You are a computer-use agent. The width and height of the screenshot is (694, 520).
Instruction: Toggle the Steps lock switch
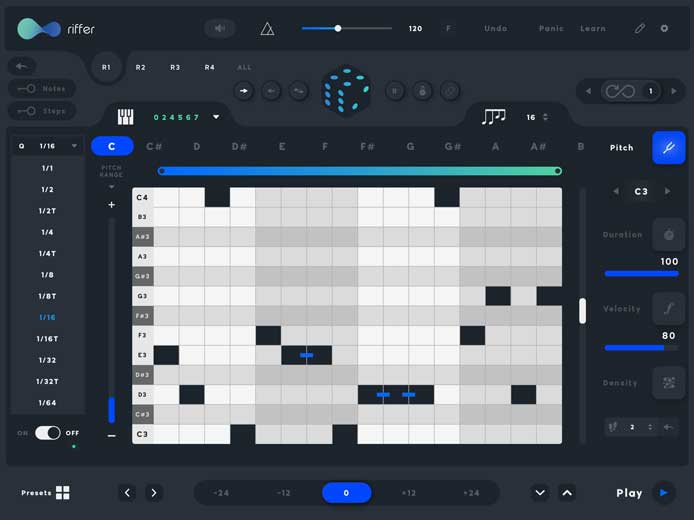point(27,111)
